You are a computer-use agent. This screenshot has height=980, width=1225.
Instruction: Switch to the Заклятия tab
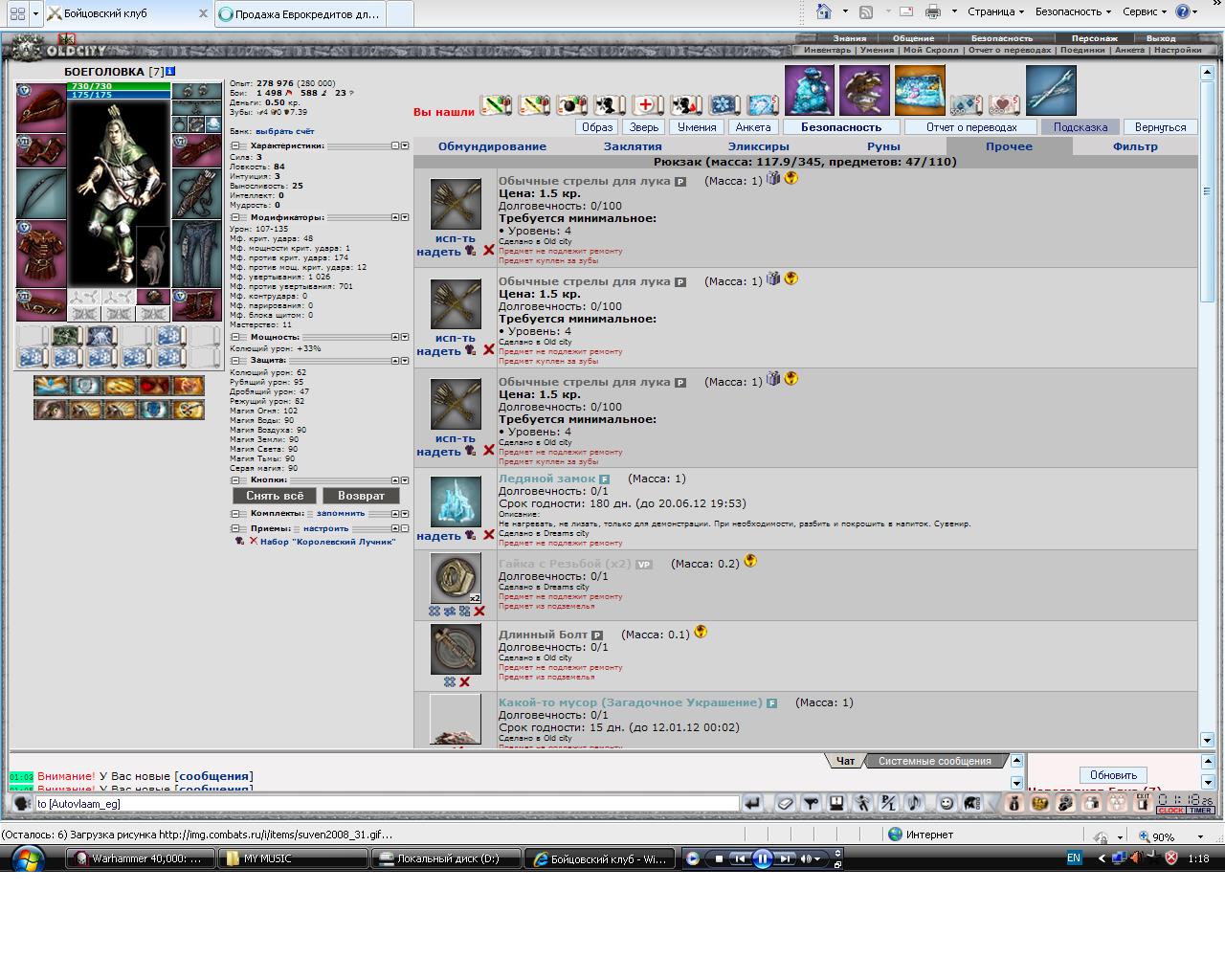coord(633,146)
